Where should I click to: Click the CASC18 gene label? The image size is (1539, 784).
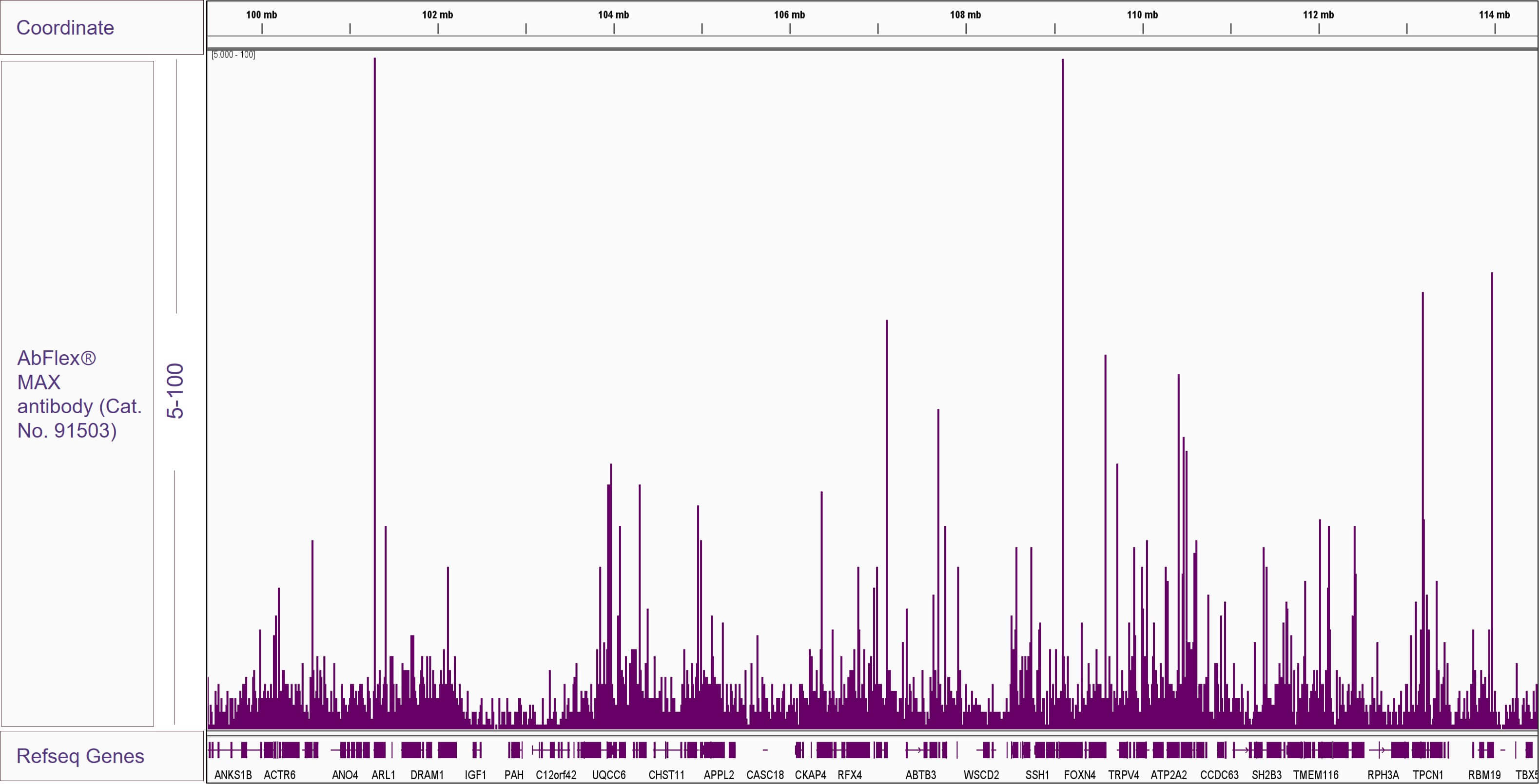765,774
